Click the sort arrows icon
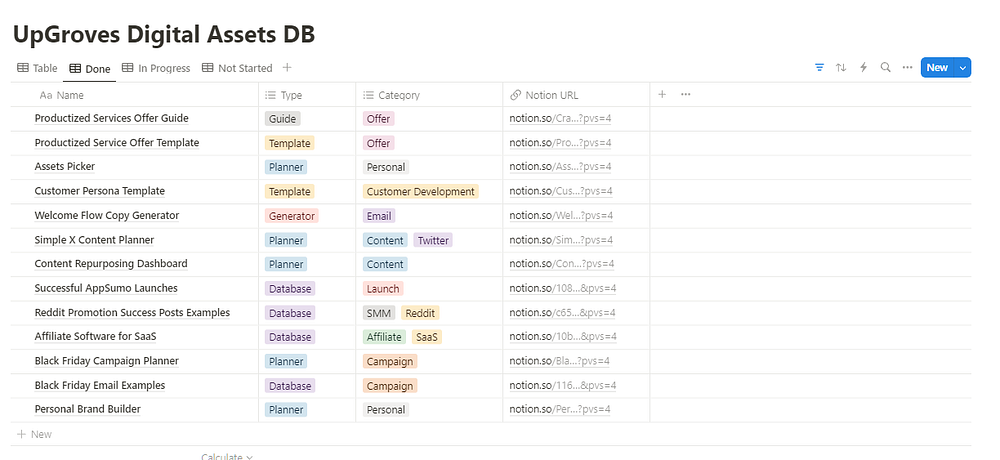This screenshot has height=460, width=1000. pyautogui.click(x=841, y=68)
